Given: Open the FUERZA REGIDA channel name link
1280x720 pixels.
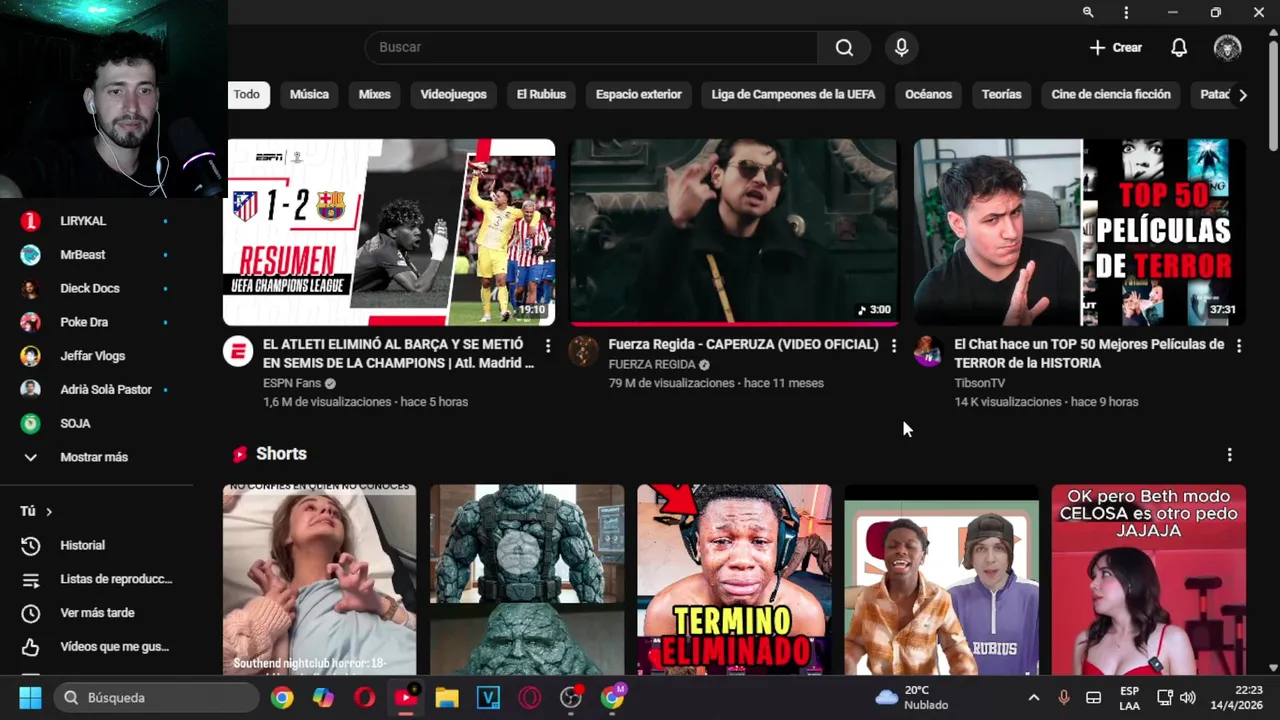Looking at the screenshot, I should (x=652, y=364).
